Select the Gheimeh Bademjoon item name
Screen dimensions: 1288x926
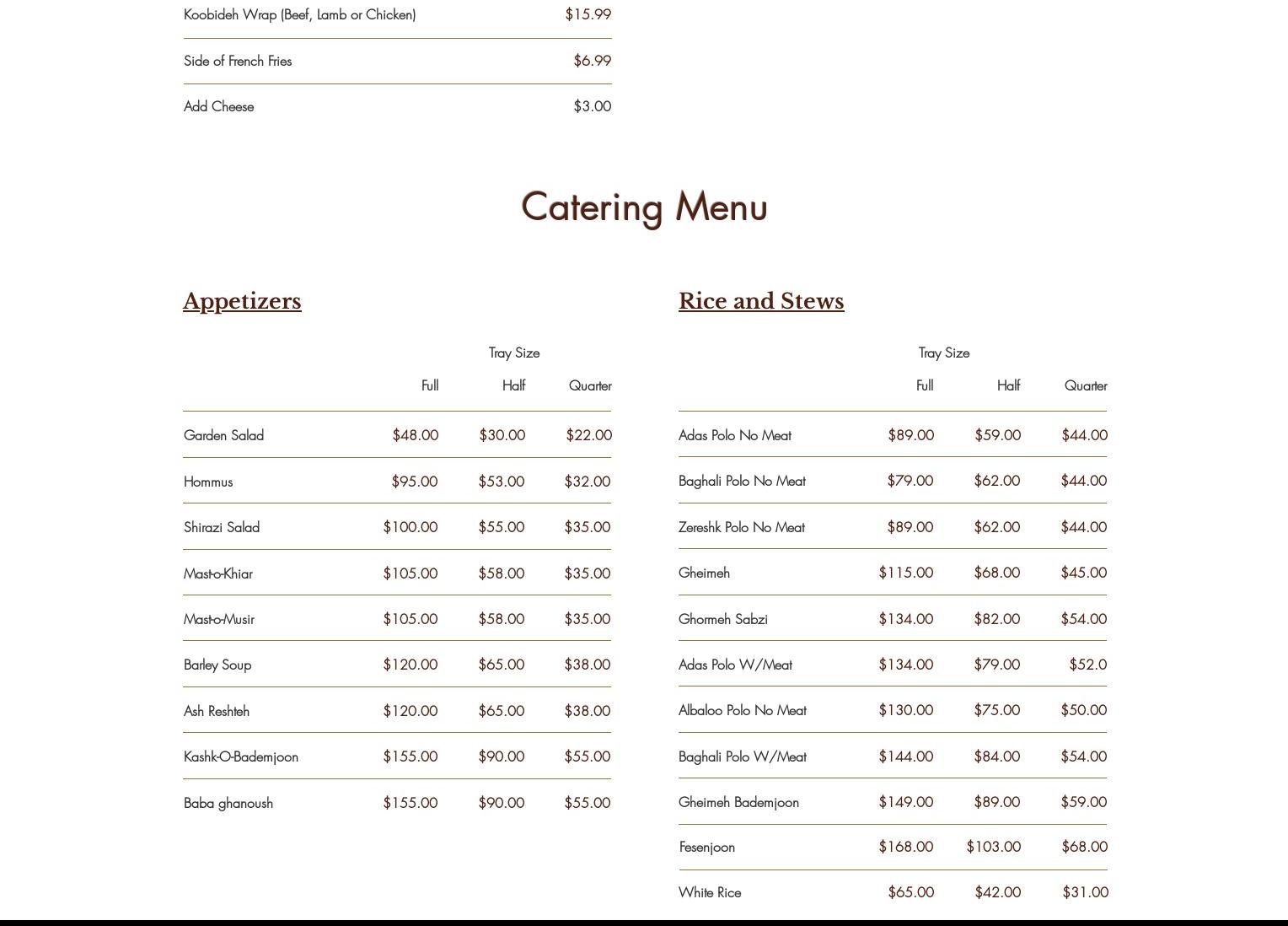coord(738,802)
